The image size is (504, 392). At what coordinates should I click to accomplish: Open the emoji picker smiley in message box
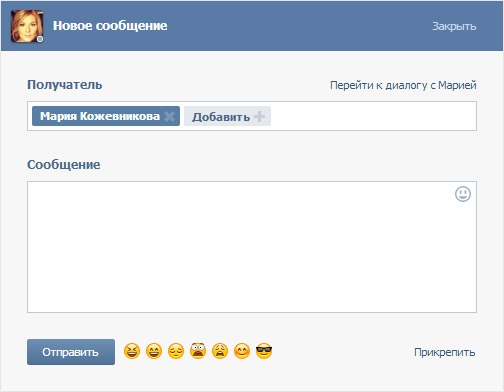click(463, 194)
